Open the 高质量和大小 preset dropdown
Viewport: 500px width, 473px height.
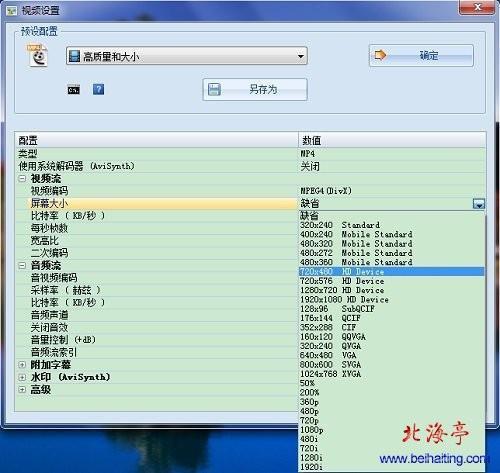pyautogui.click(x=187, y=56)
